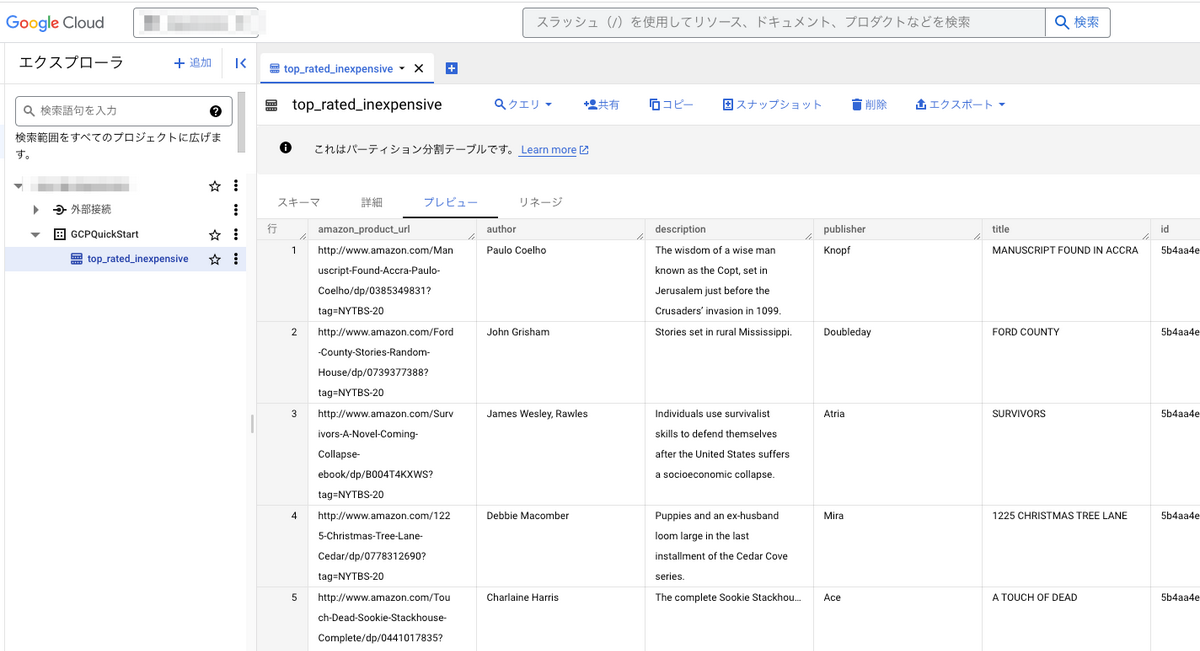Screen dimensions: 1200x651
Task: Collapse the GCPQuickStart dataset node
Action: pyautogui.click(x=35, y=235)
